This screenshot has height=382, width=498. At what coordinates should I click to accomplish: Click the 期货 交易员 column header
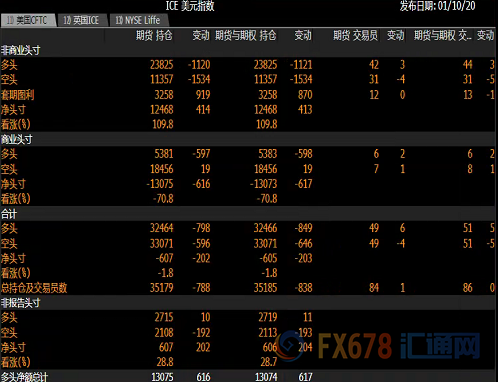pos(355,35)
